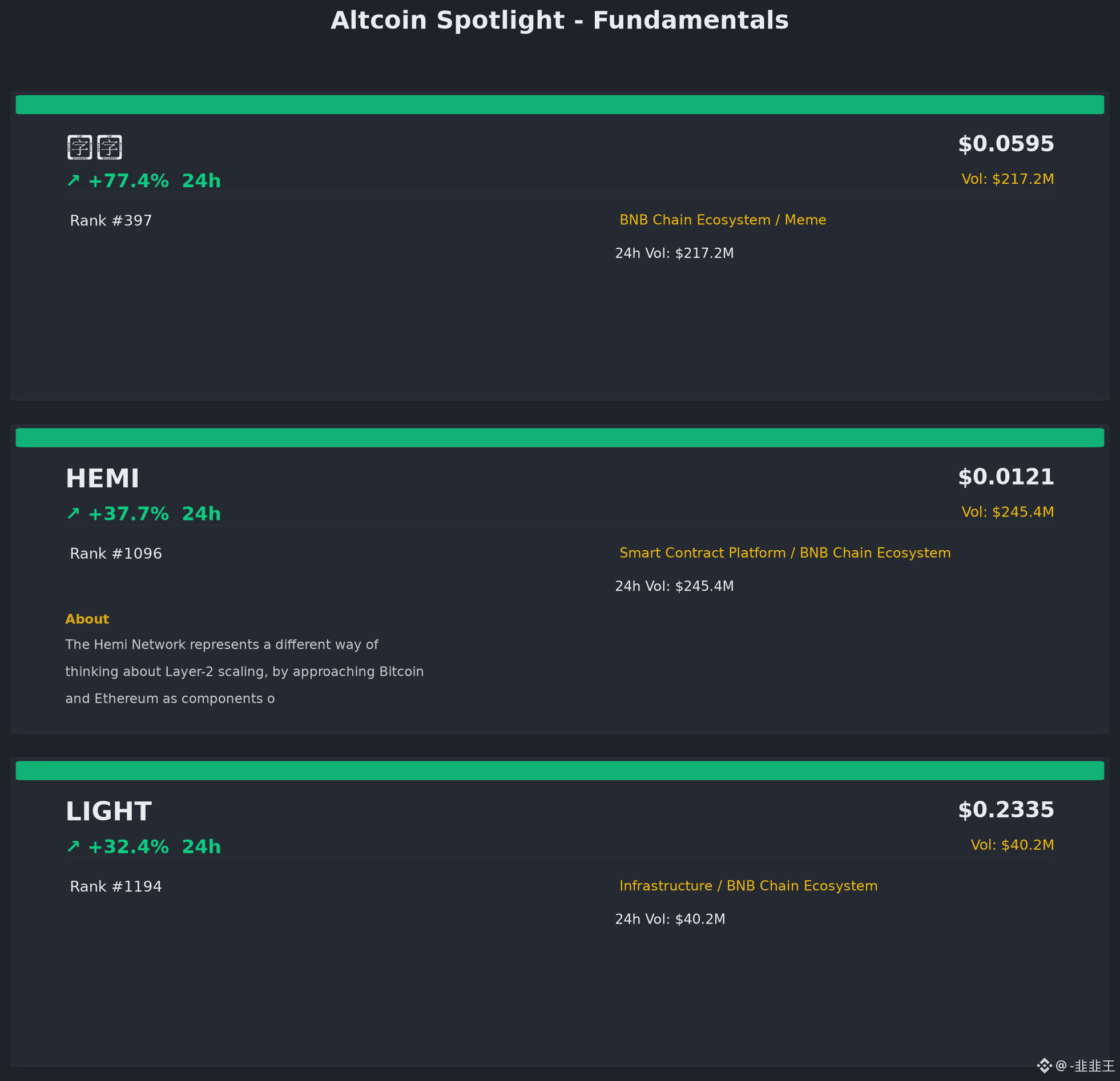Screen dimensions: 1120x1081
Task: Click the green up arrow beside +37.7%
Action: tap(73, 514)
